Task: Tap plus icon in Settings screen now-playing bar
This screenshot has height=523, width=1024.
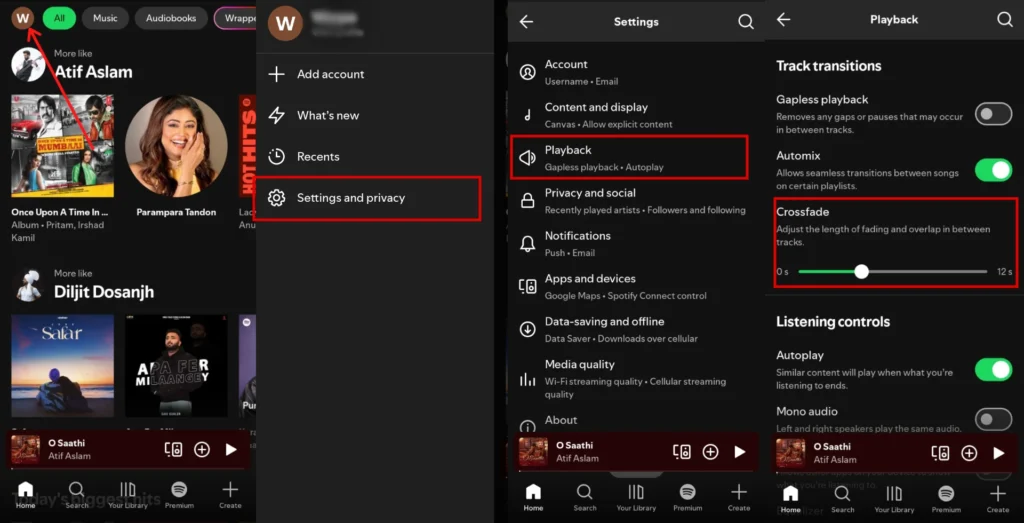Action: 710,452
